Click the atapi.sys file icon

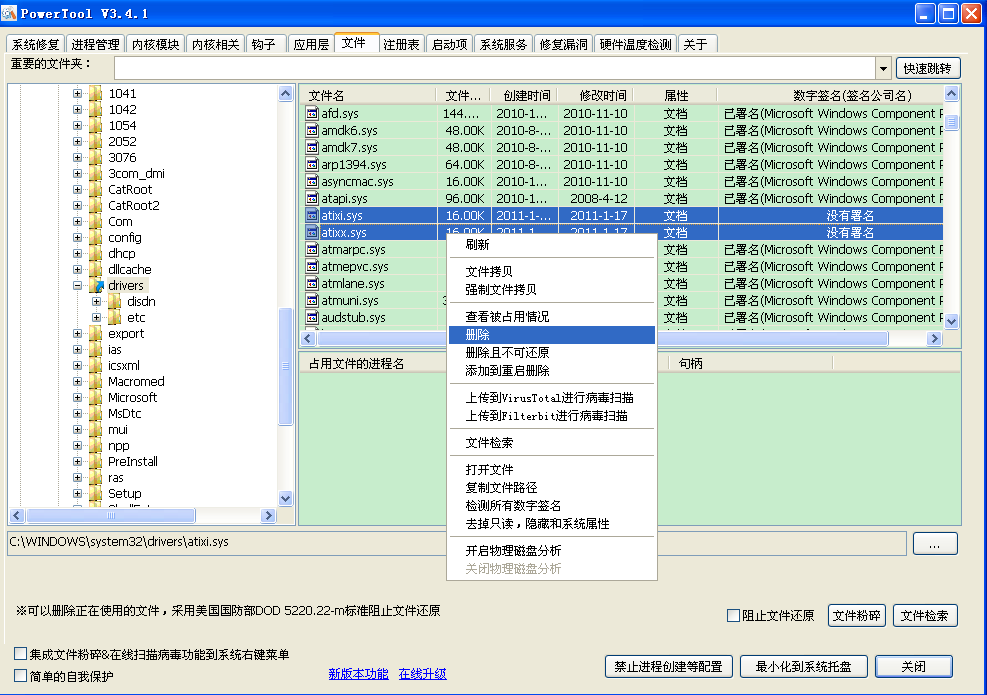[312, 199]
